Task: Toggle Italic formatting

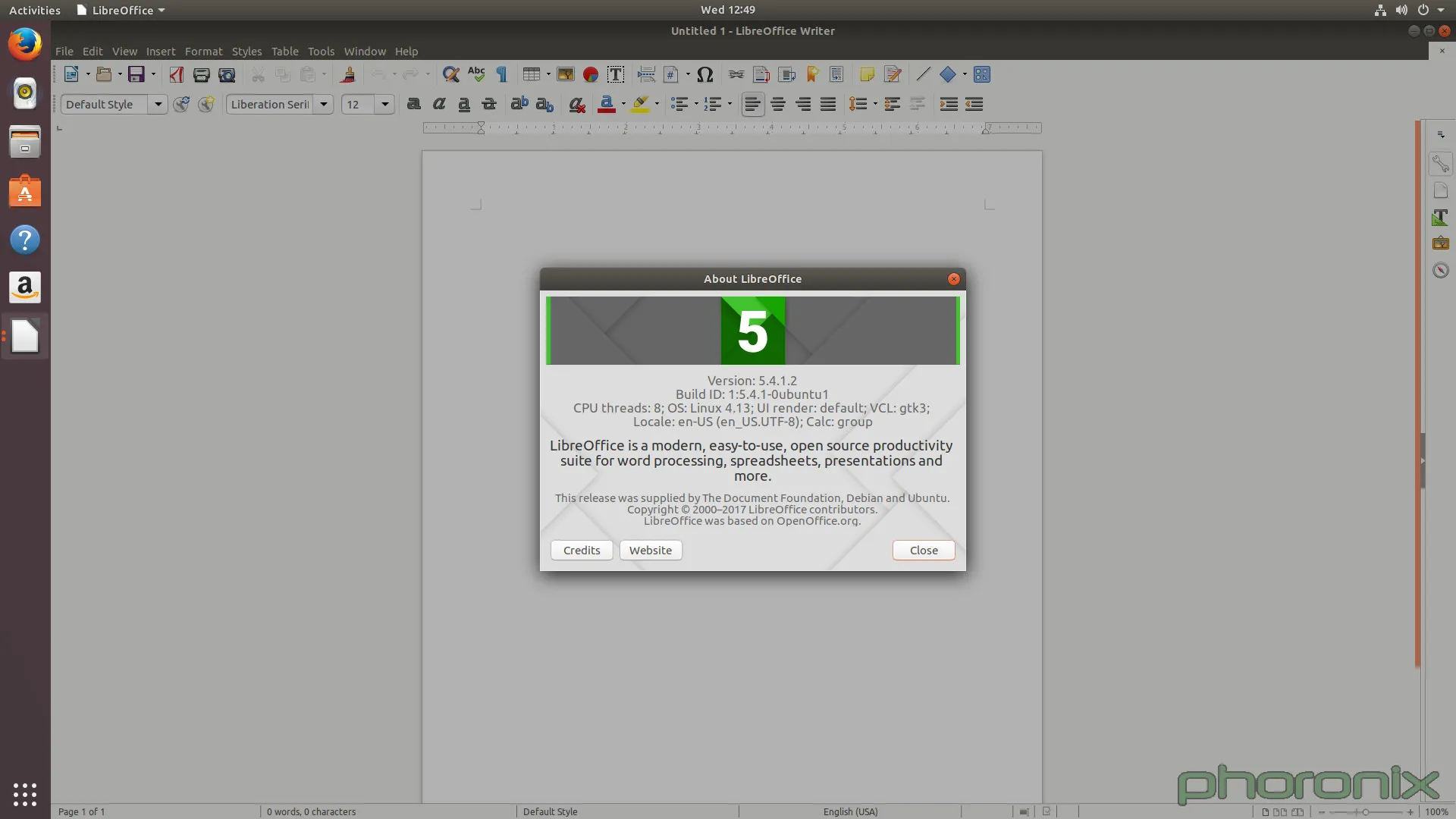Action: coord(439,104)
